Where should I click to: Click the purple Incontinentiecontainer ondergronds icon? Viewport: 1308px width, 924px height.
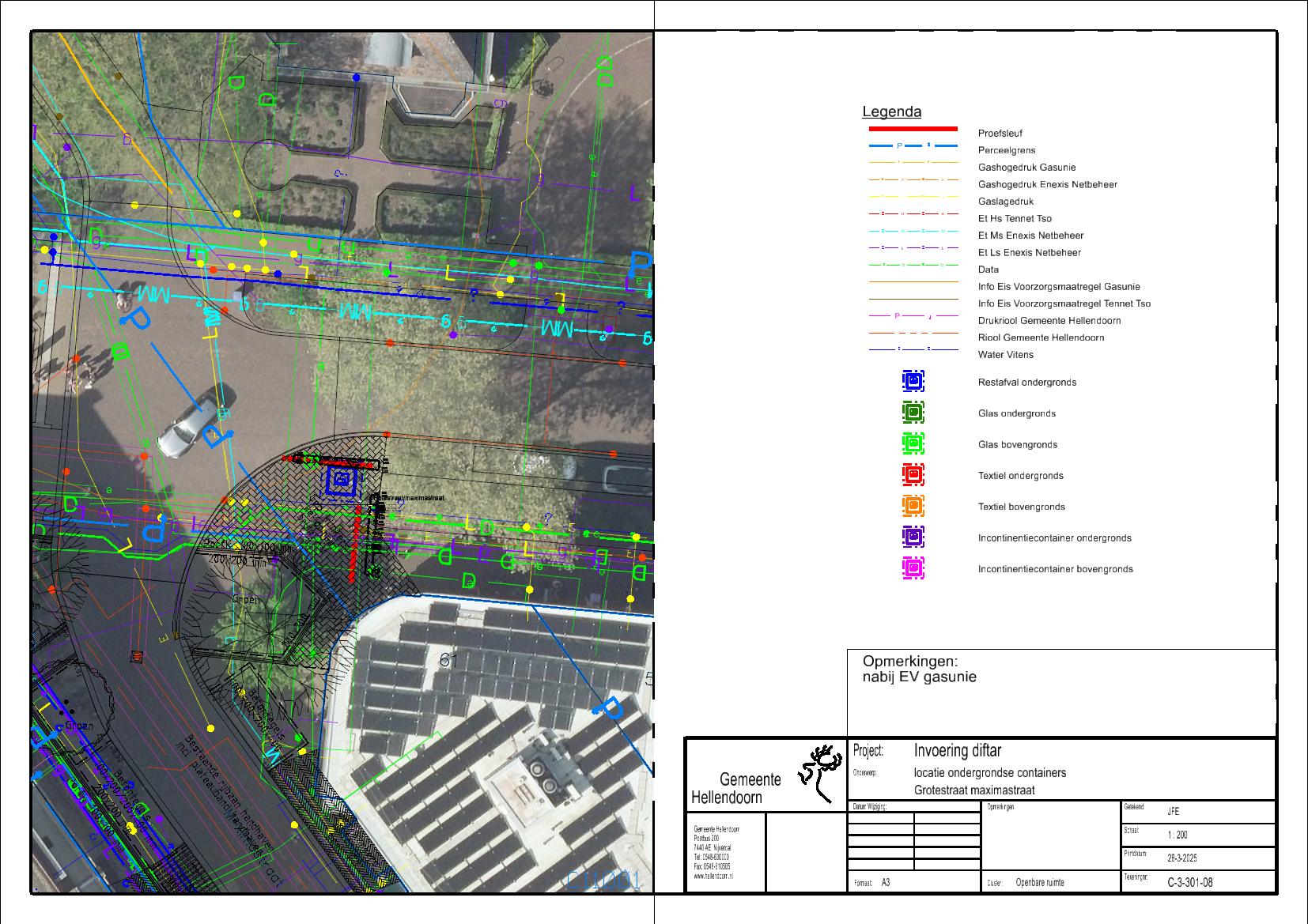point(913,537)
